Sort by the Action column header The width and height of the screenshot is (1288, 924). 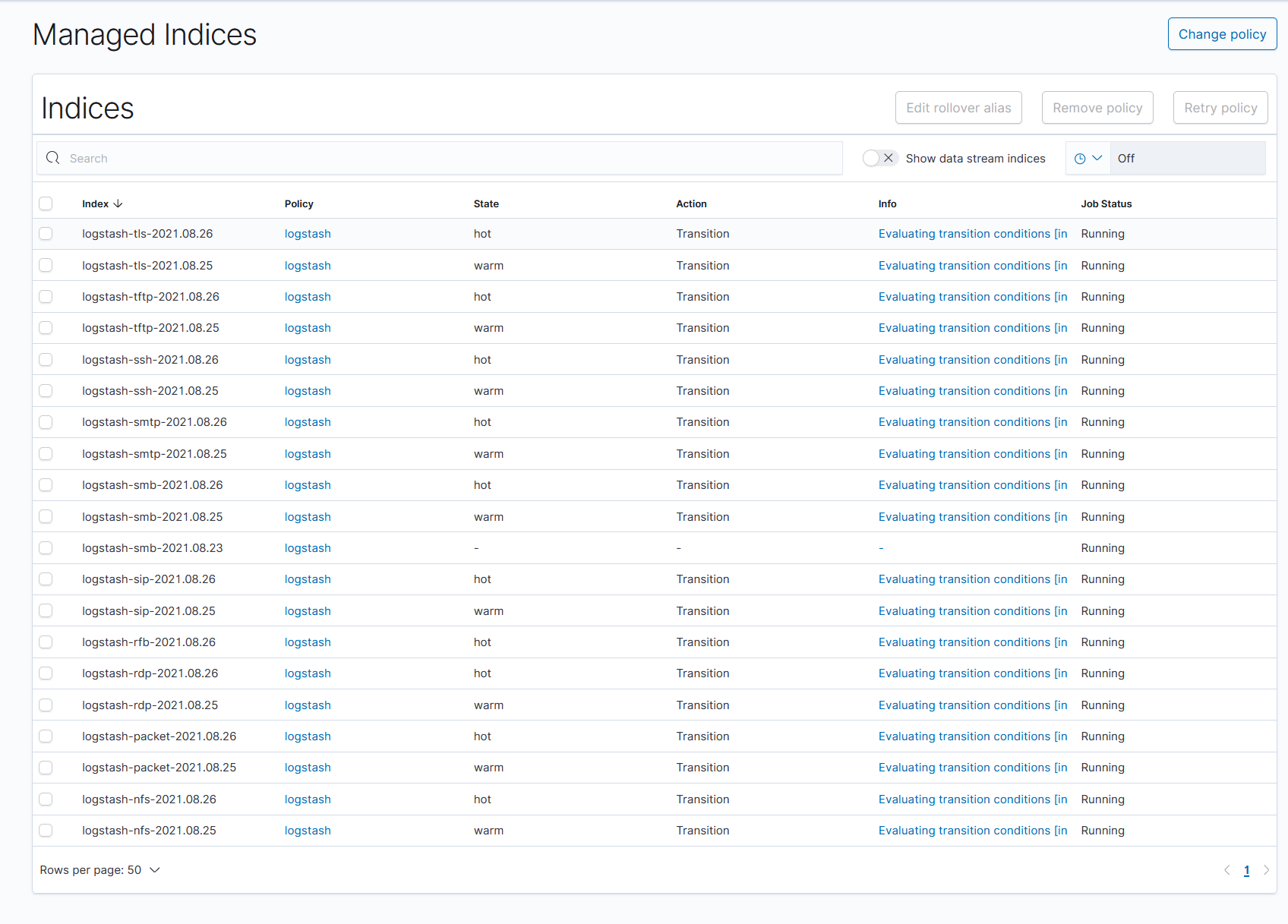(x=691, y=203)
